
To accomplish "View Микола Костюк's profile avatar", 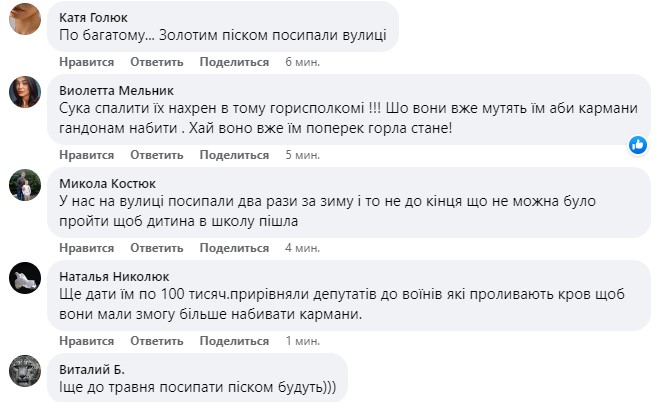I will tap(25, 185).
